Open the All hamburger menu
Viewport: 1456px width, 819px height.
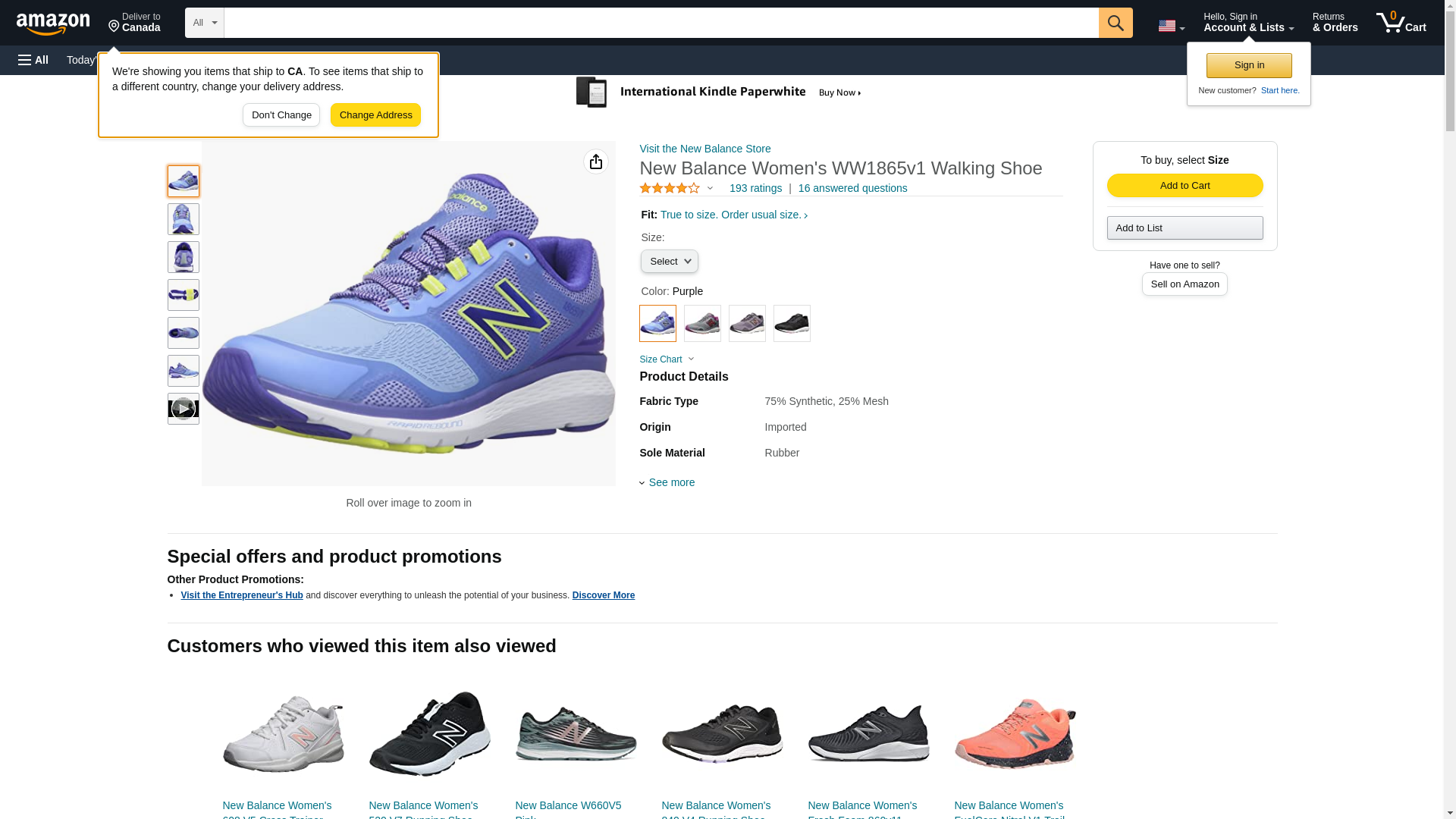[x=33, y=60]
